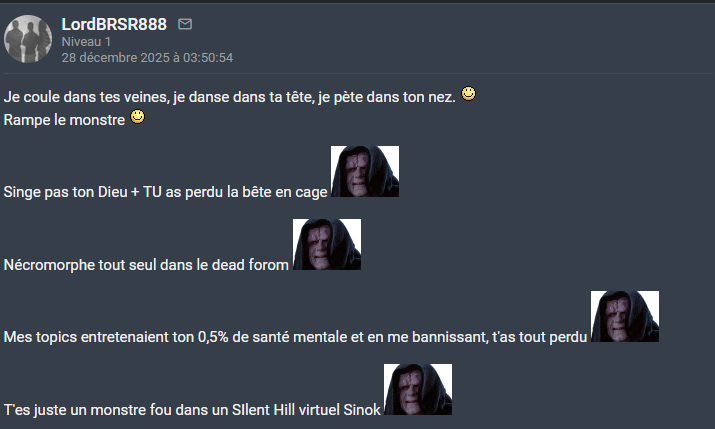Click the 'Niveau 1' level label

[x=86, y=41]
